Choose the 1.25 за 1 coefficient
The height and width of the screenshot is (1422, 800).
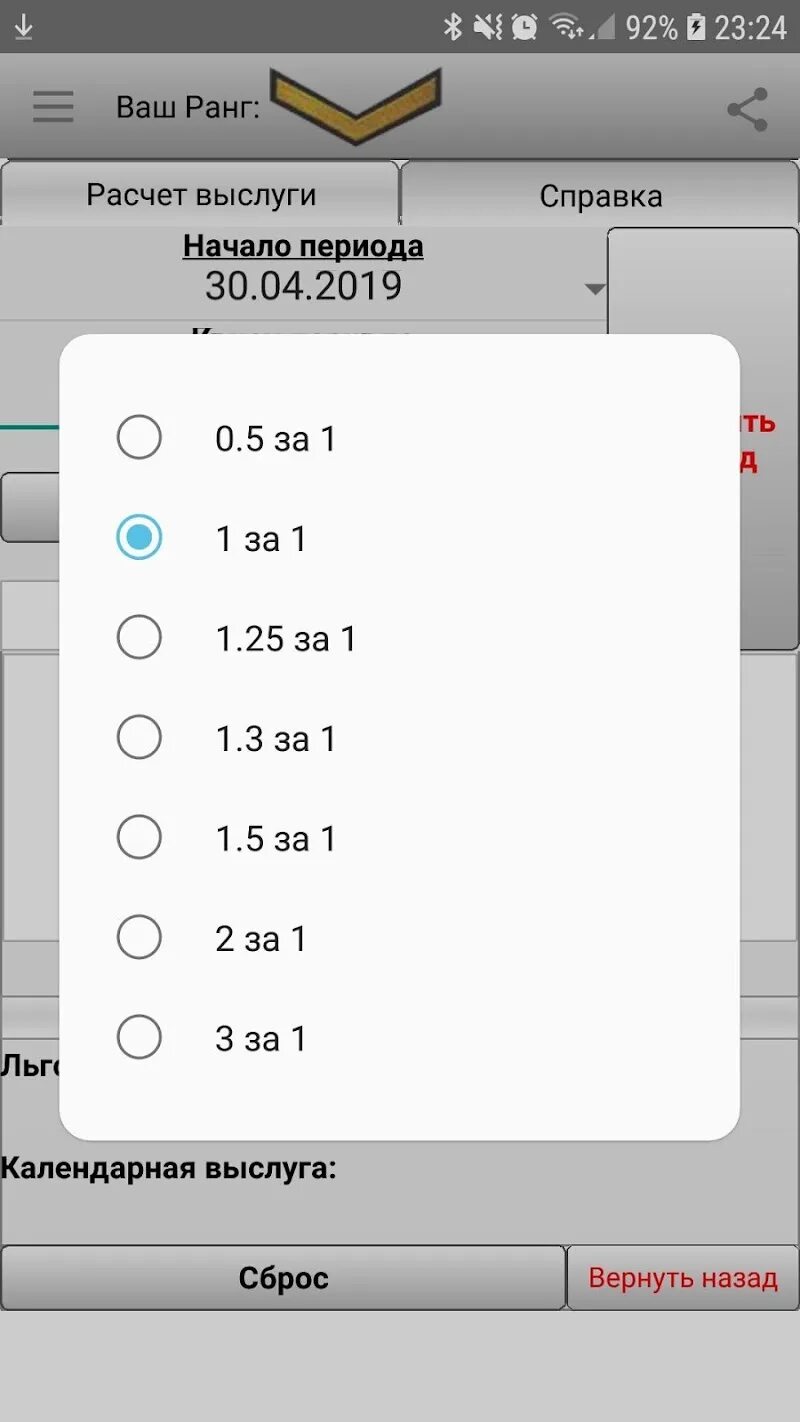(x=399, y=638)
